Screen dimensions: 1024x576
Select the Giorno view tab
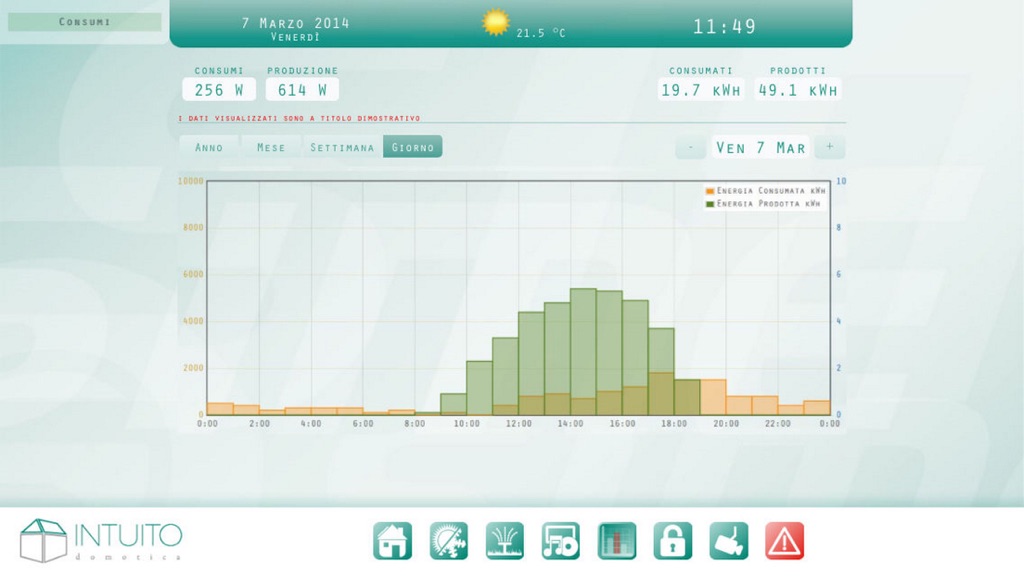tap(413, 147)
